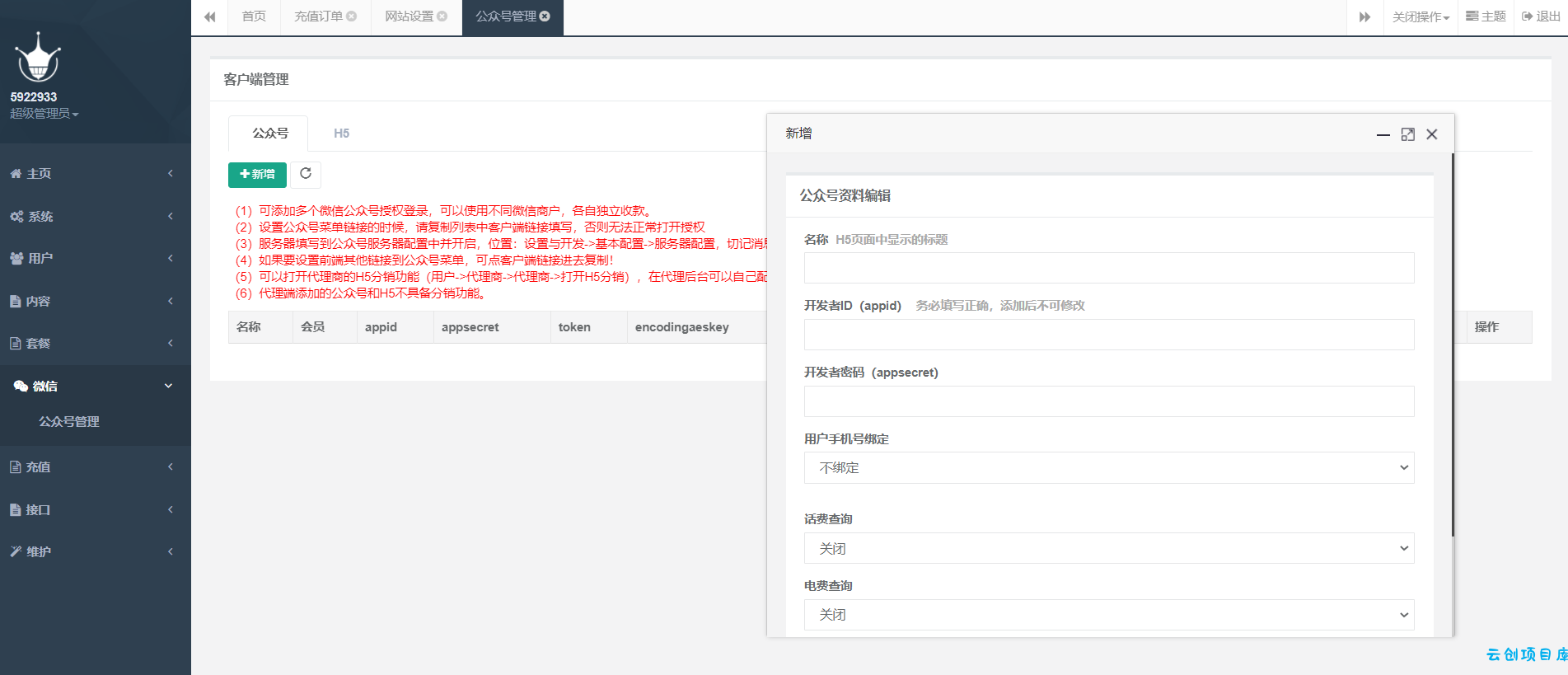Click the tab scroll-right double arrow icon
Viewport: 1568px width, 675px height.
[1364, 16]
